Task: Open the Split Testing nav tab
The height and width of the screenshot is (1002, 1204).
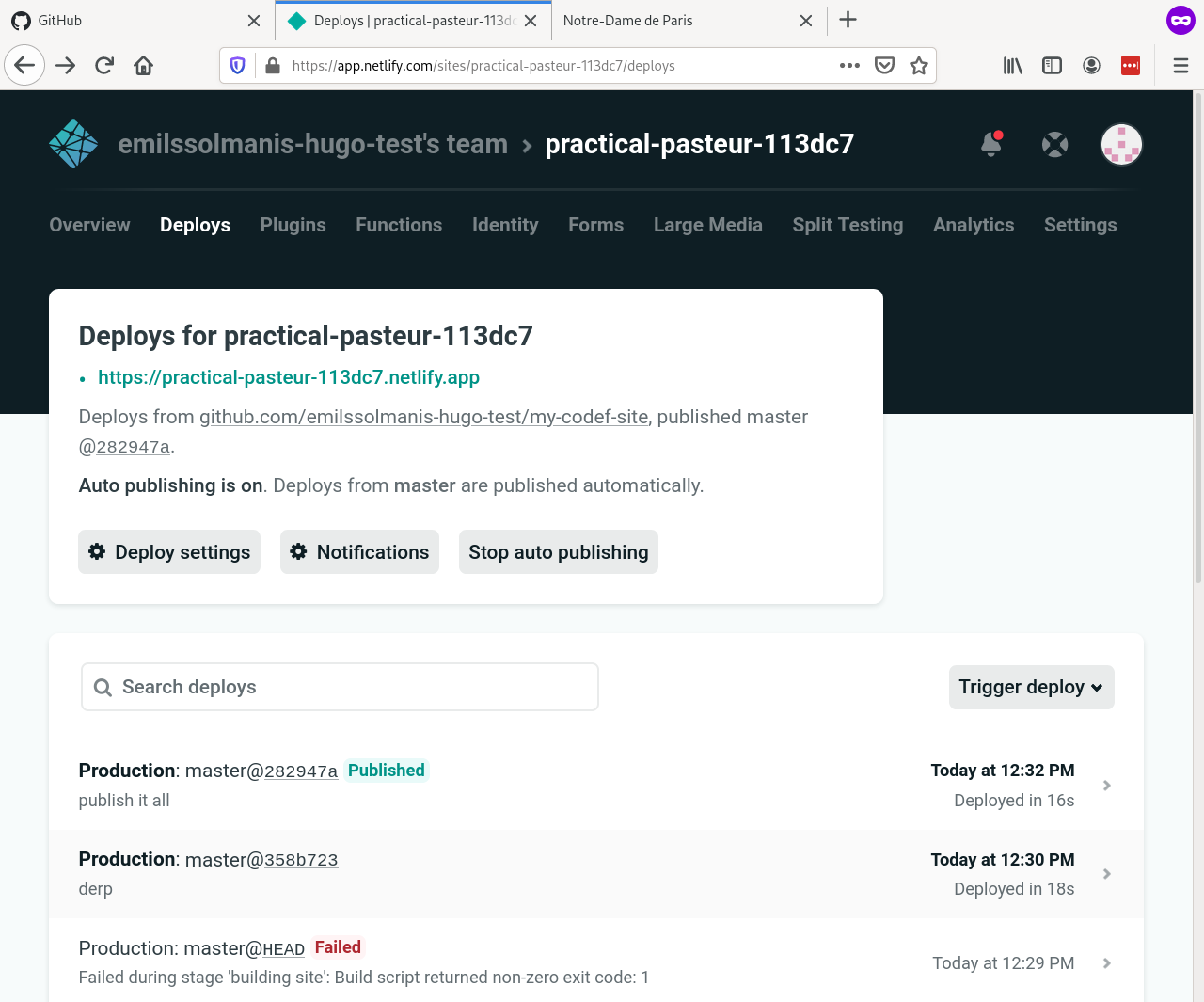Action: [848, 225]
